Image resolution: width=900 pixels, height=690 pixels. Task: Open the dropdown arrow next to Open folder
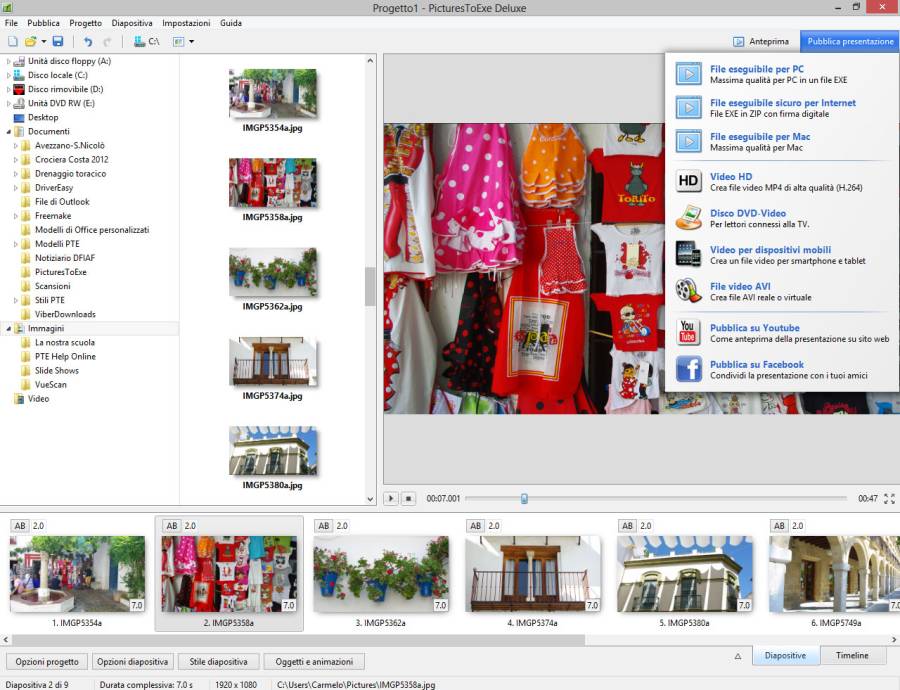tap(44, 42)
